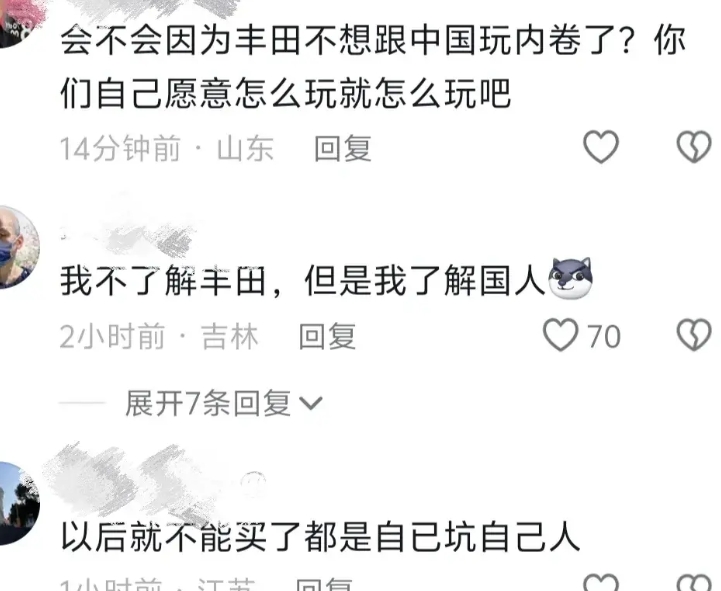The height and width of the screenshot is (591, 721).
Task: Dislike the Jilin comment about 了解国人
Action: click(x=694, y=335)
